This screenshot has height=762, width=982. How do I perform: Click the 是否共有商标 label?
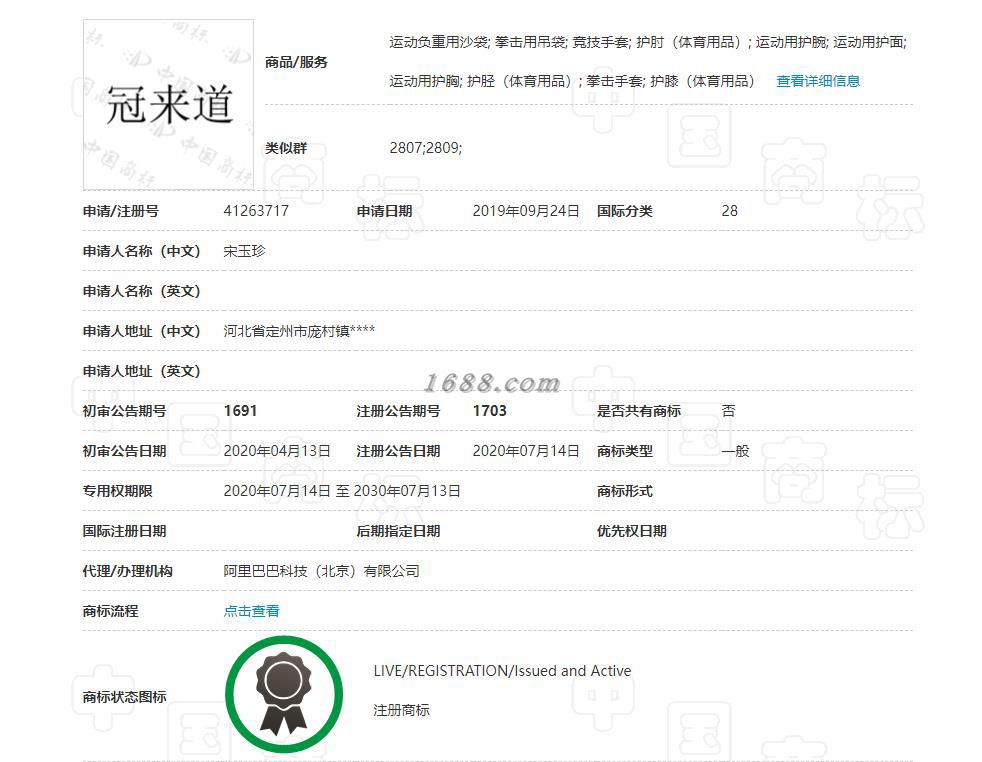click(639, 411)
